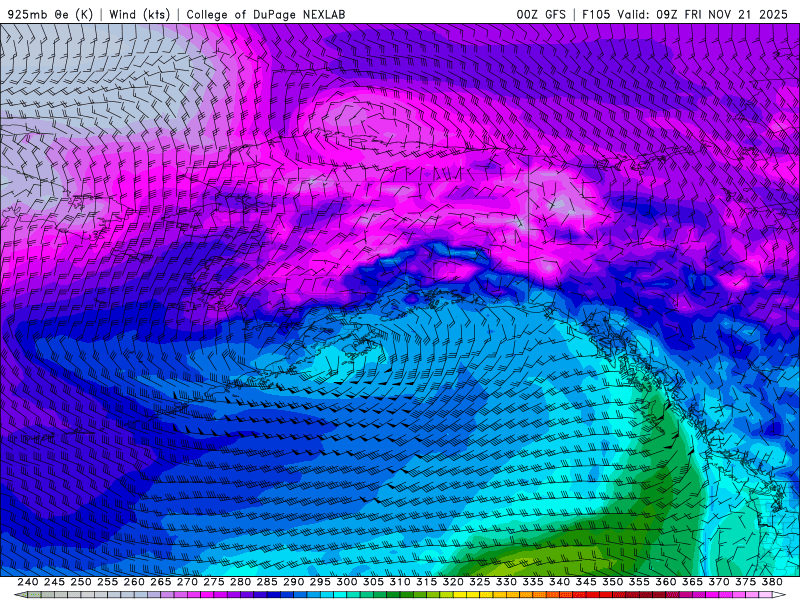Click the 380 color scale label
This screenshot has height=600, width=800.
[x=772, y=582]
